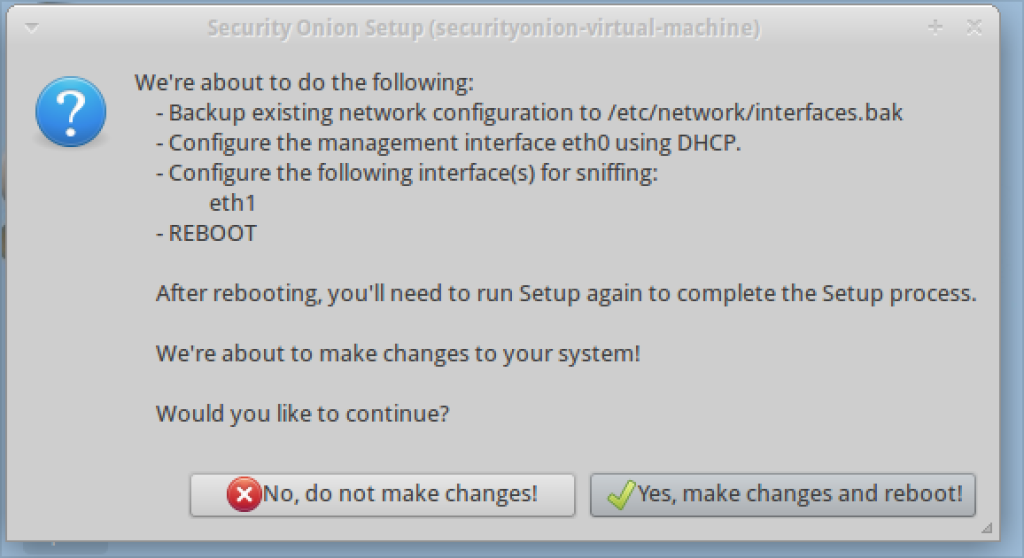Close the Security Onion Setup dialog
Image resolution: width=1024 pixels, height=558 pixels.
974,28
